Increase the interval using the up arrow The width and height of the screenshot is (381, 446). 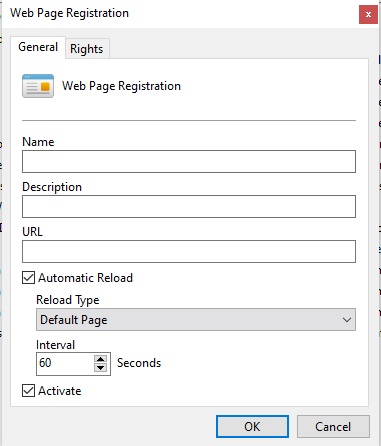click(100, 359)
